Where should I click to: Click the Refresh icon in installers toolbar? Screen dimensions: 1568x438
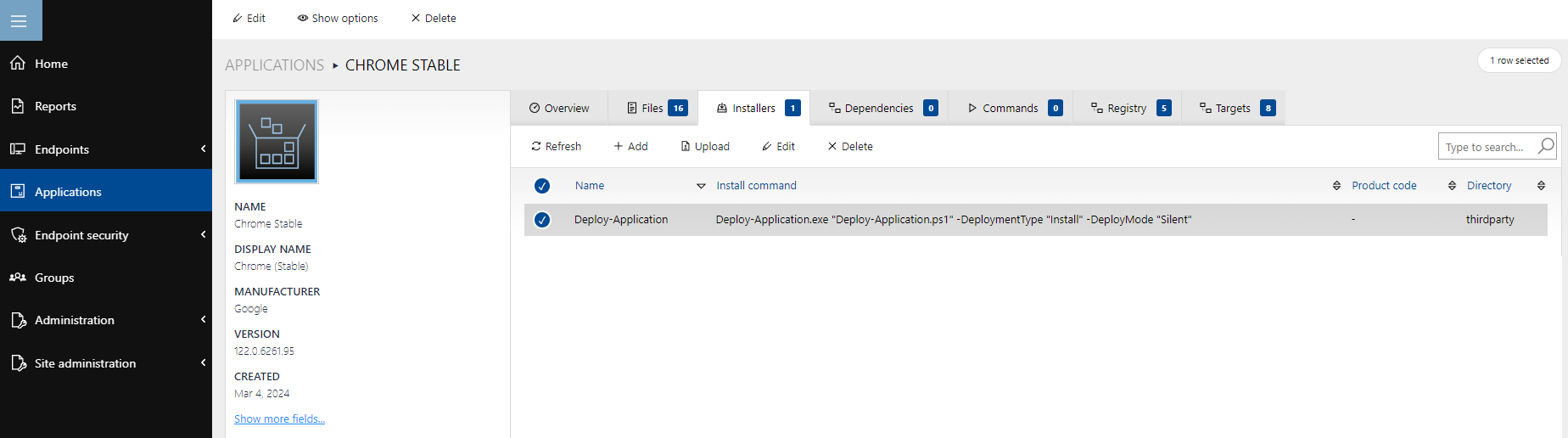click(x=536, y=146)
